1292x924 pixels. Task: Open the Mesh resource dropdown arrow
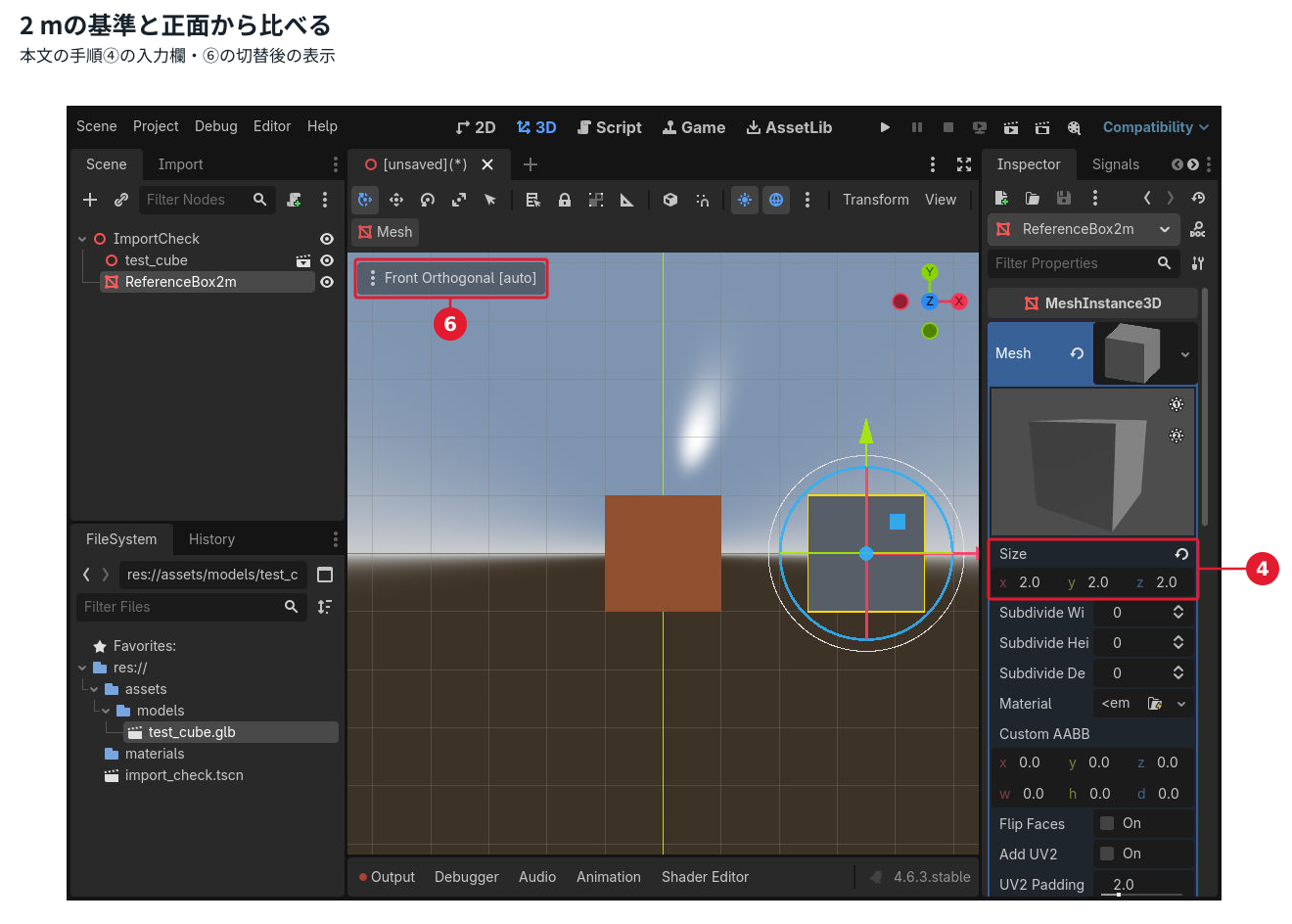pyautogui.click(x=1185, y=354)
